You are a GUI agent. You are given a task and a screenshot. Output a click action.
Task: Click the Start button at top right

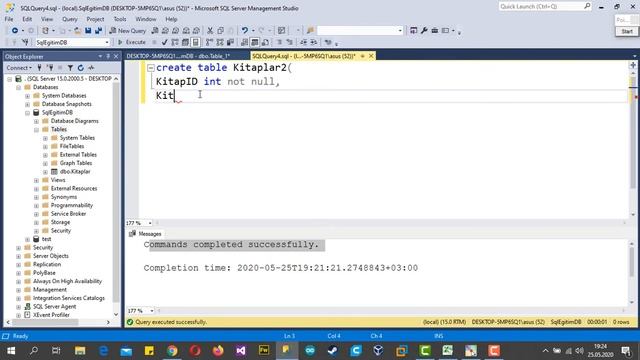[627, 31]
